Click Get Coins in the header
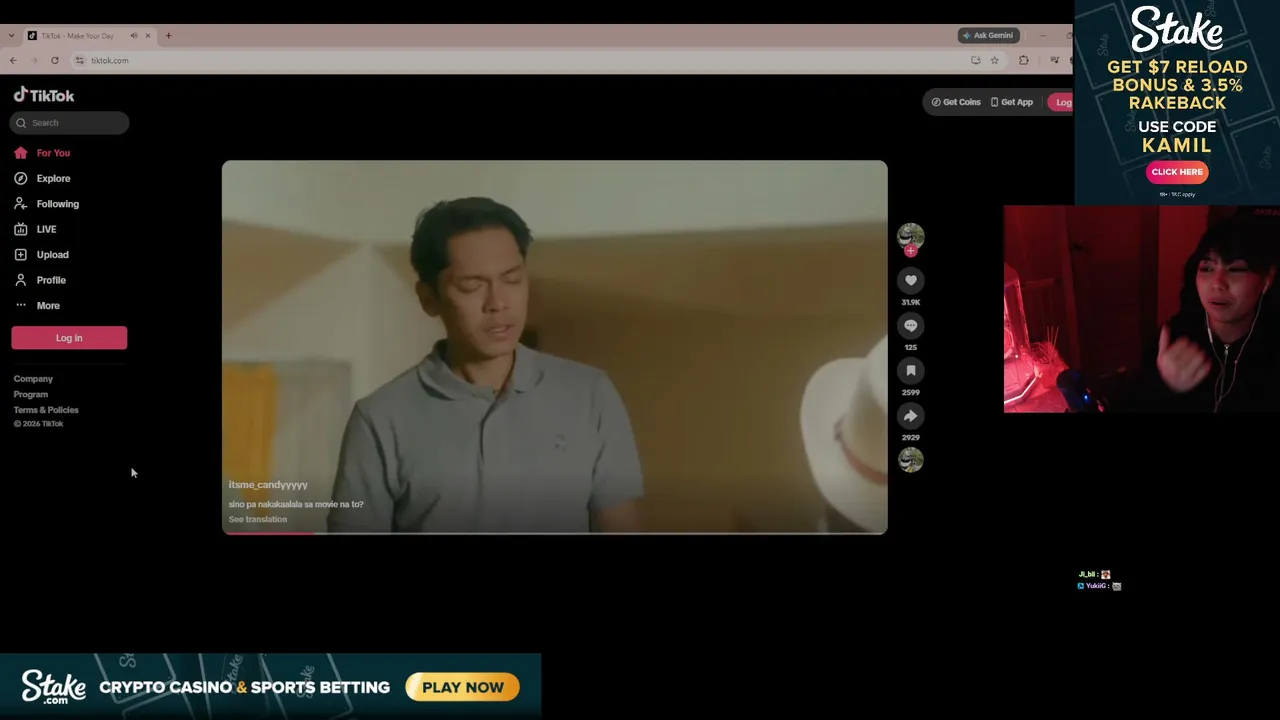 coord(956,102)
